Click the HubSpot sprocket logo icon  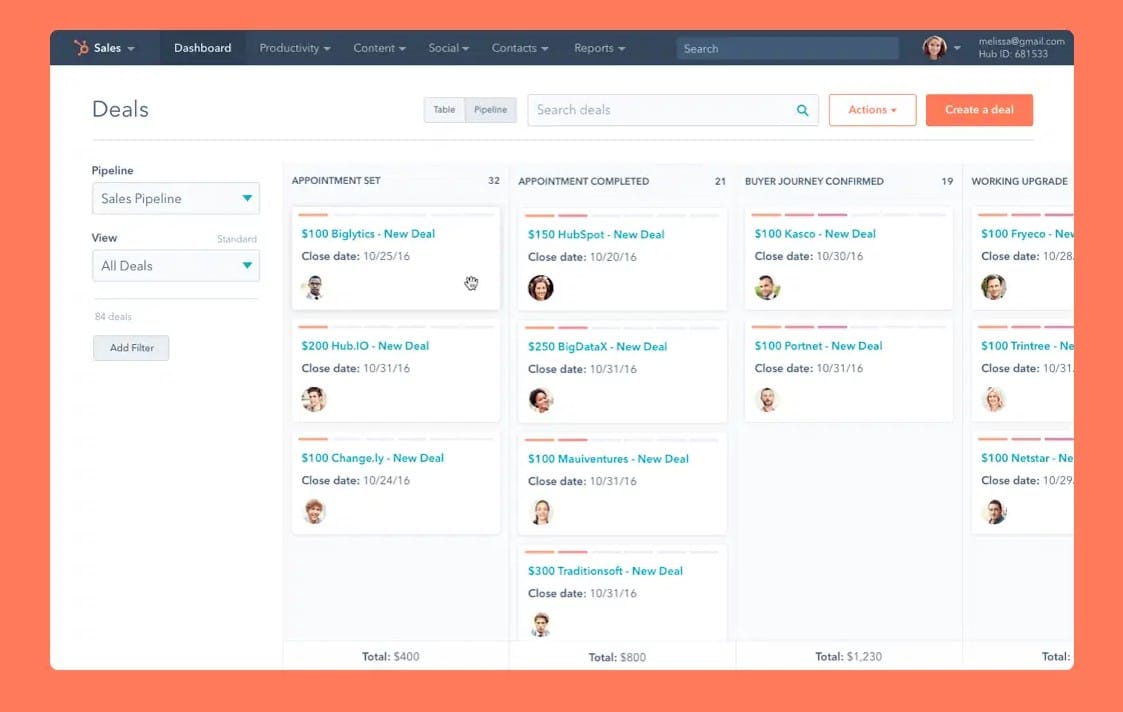click(81, 48)
